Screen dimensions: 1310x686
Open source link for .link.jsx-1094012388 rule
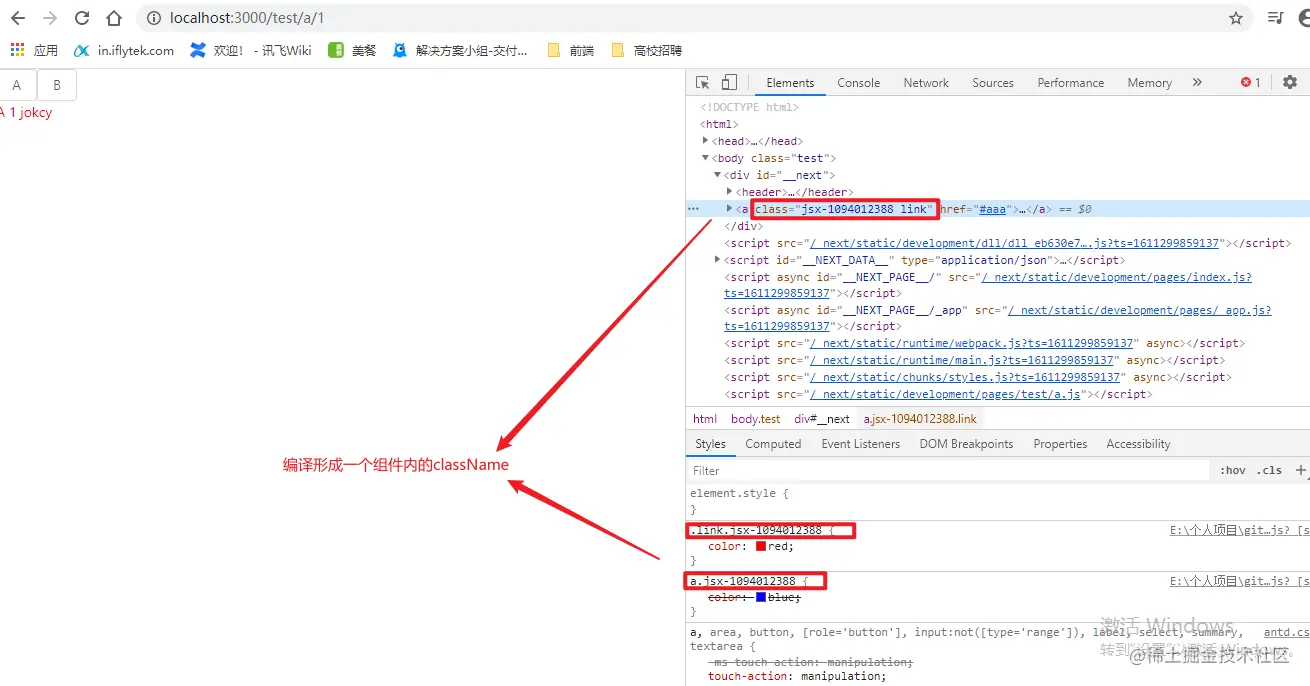[1239, 530]
